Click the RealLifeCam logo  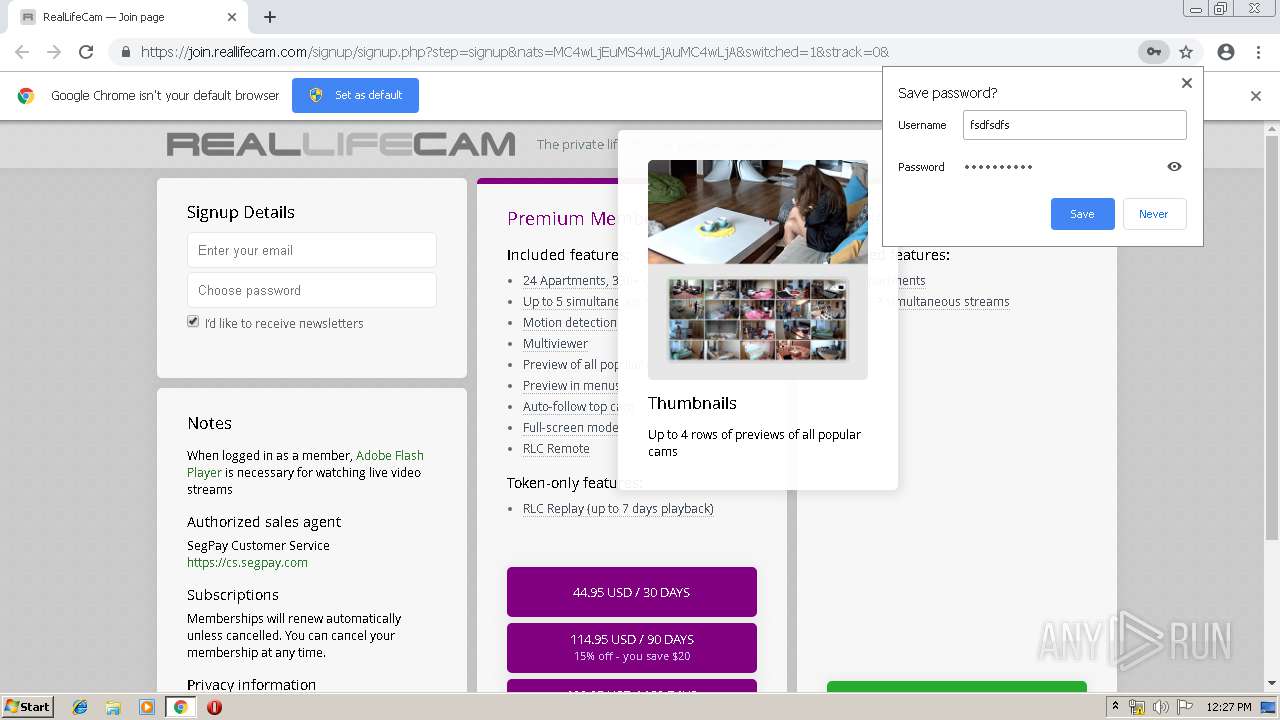coord(341,145)
